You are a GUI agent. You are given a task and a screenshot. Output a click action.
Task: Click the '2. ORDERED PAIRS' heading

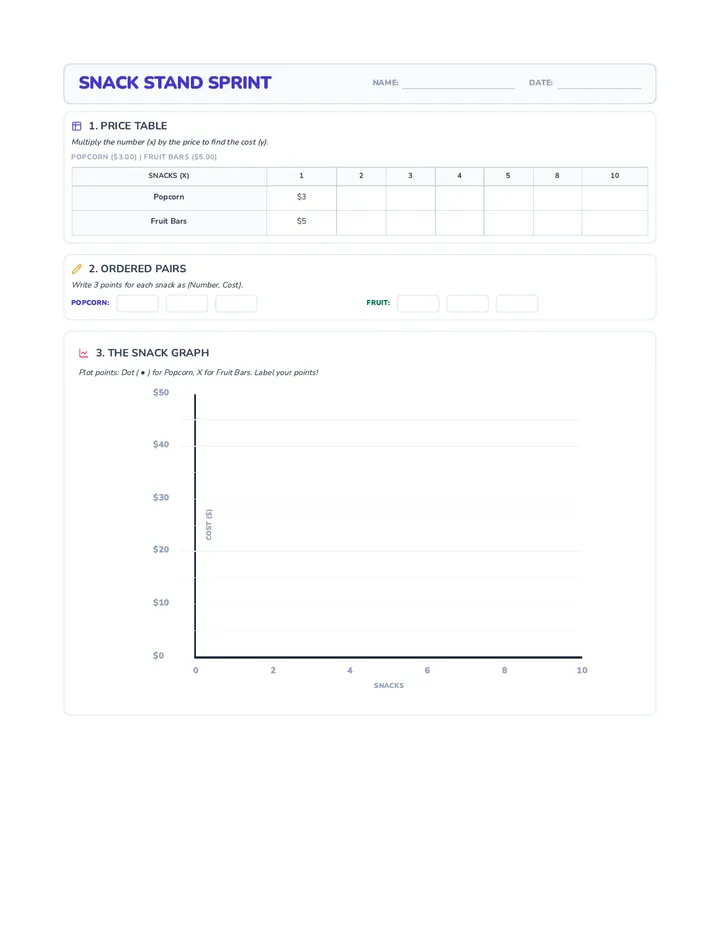(x=137, y=269)
